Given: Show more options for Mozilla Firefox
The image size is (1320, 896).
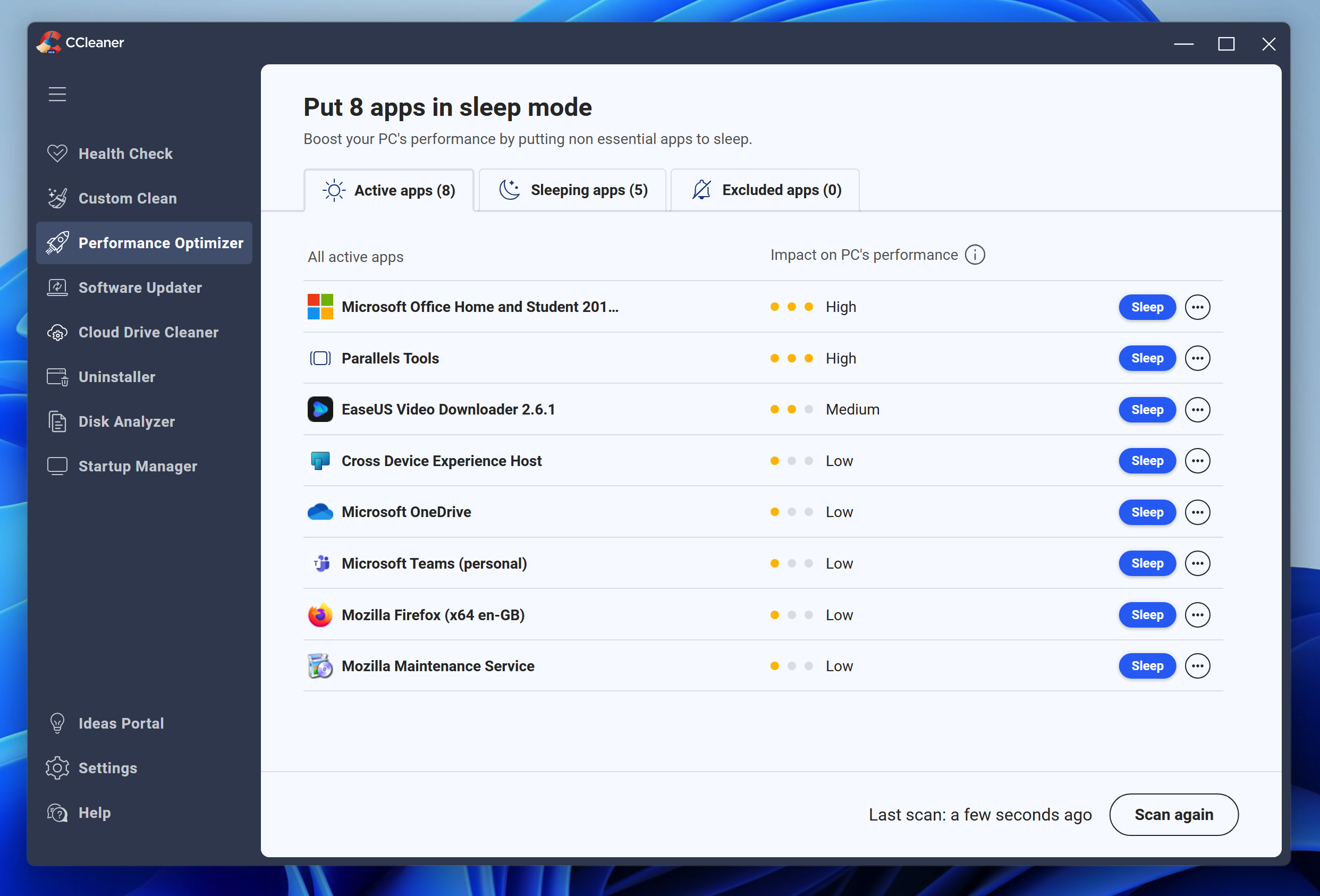Looking at the screenshot, I should click(x=1197, y=615).
